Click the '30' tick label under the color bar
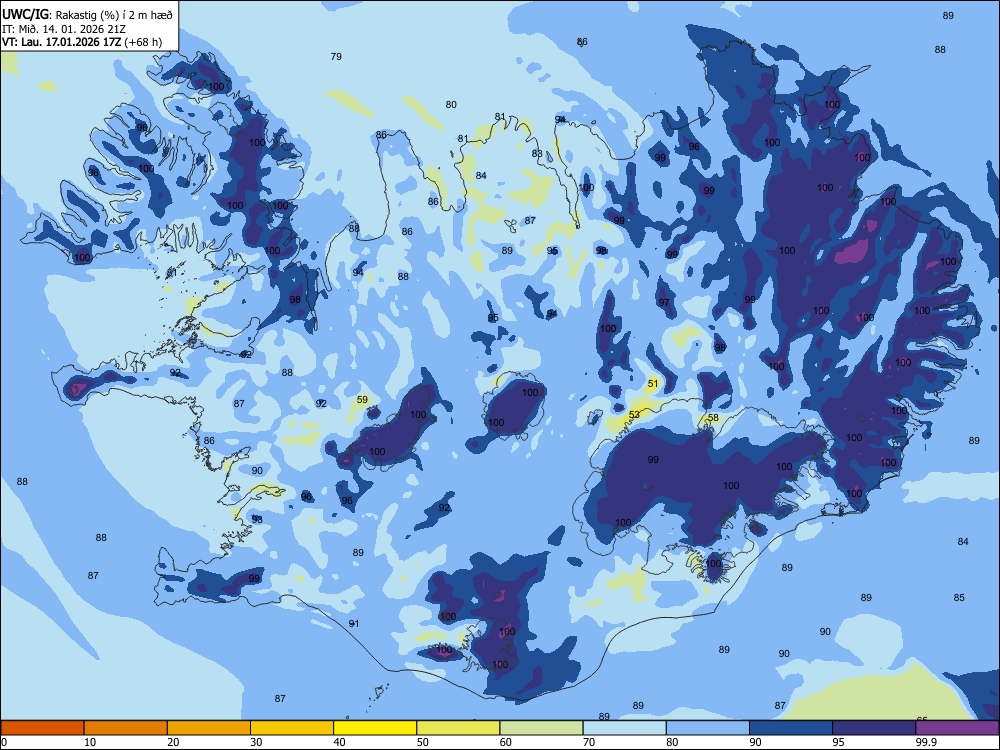The width and height of the screenshot is (1000, 750). [256, 742]
